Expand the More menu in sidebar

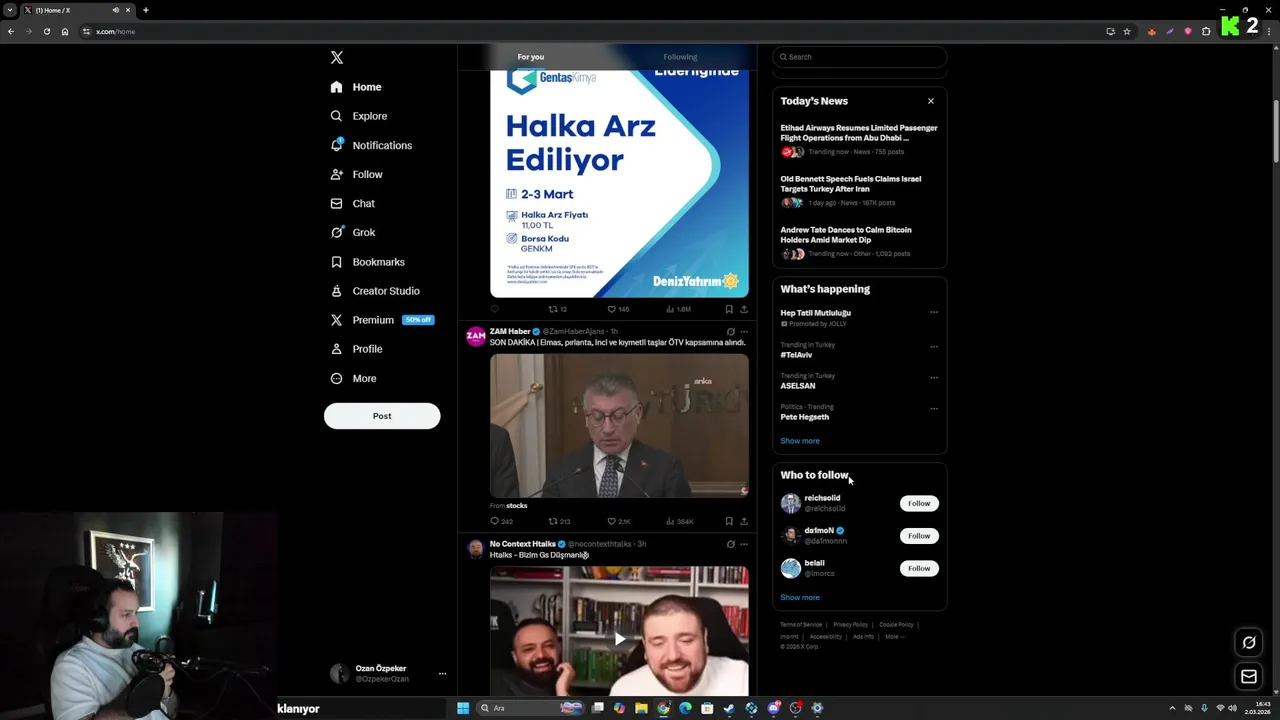[353, 378]
